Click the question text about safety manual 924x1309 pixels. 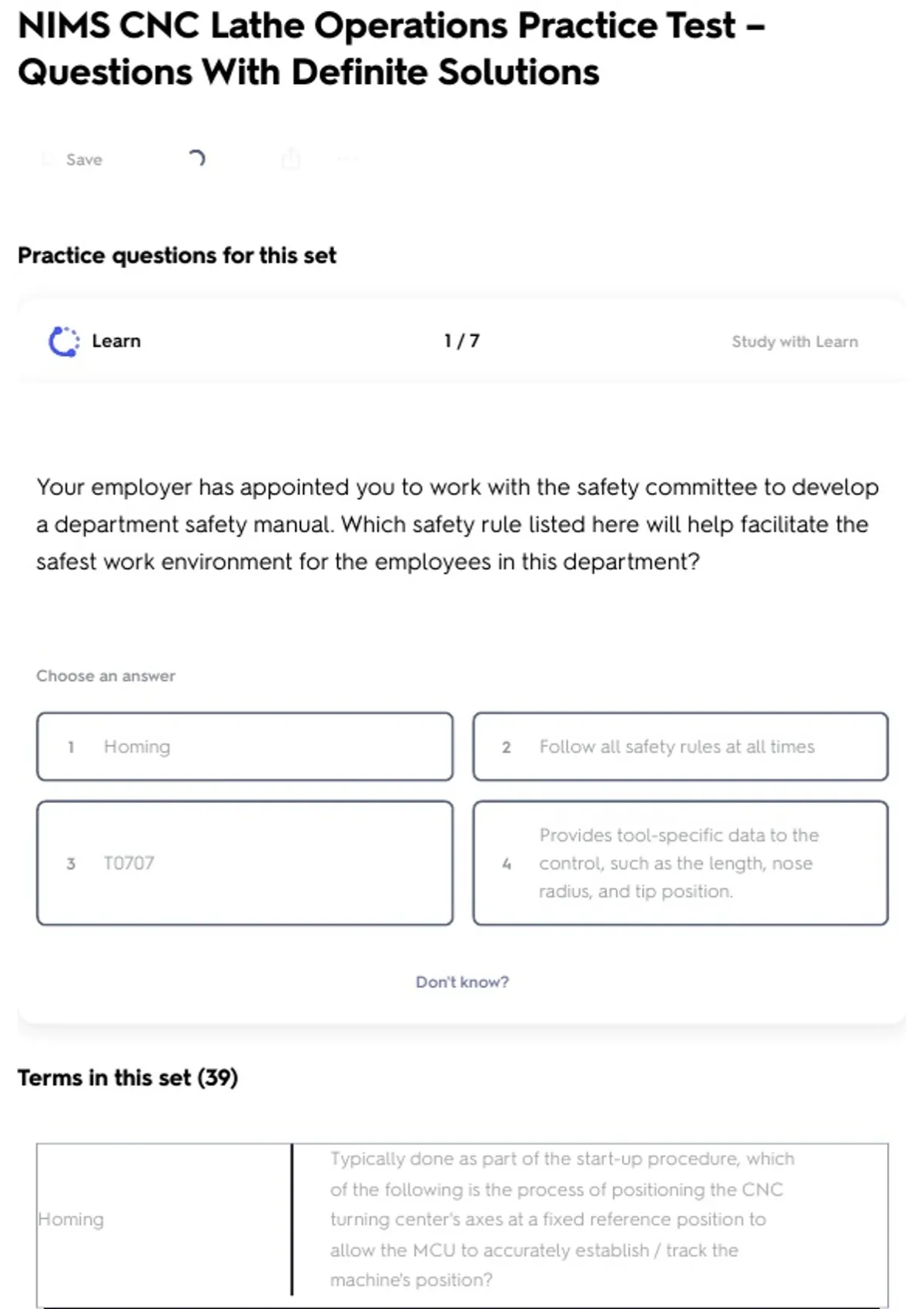[457, 524]
